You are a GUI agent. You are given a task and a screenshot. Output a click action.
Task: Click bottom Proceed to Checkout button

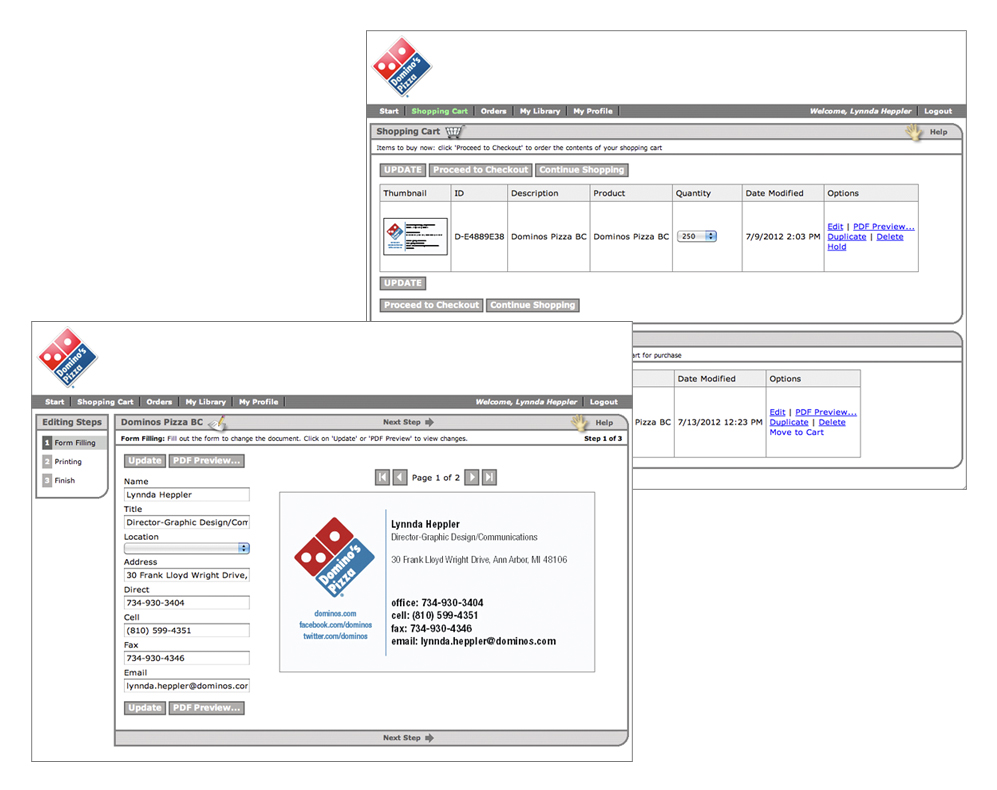point(432,305)
